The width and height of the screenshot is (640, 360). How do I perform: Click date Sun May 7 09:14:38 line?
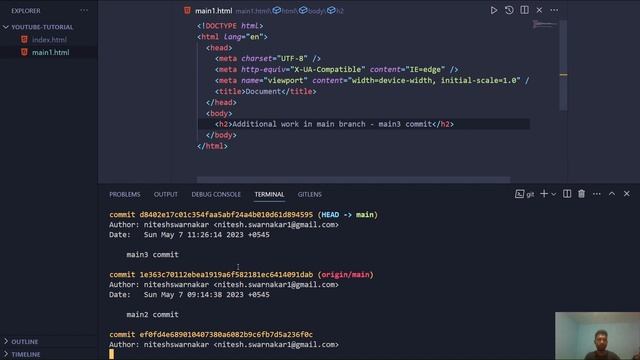189,295
